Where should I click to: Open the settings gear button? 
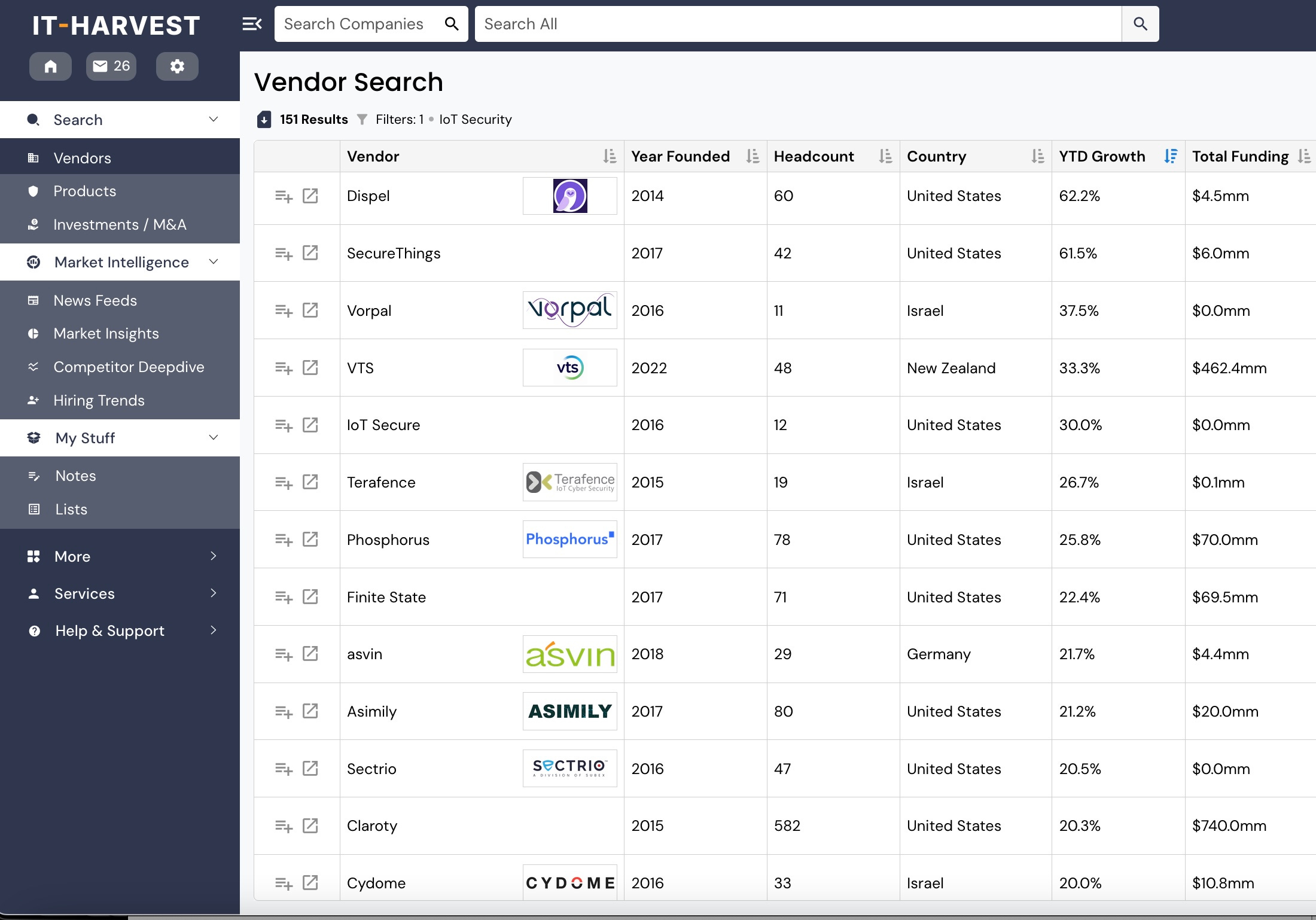coord(177,66)
